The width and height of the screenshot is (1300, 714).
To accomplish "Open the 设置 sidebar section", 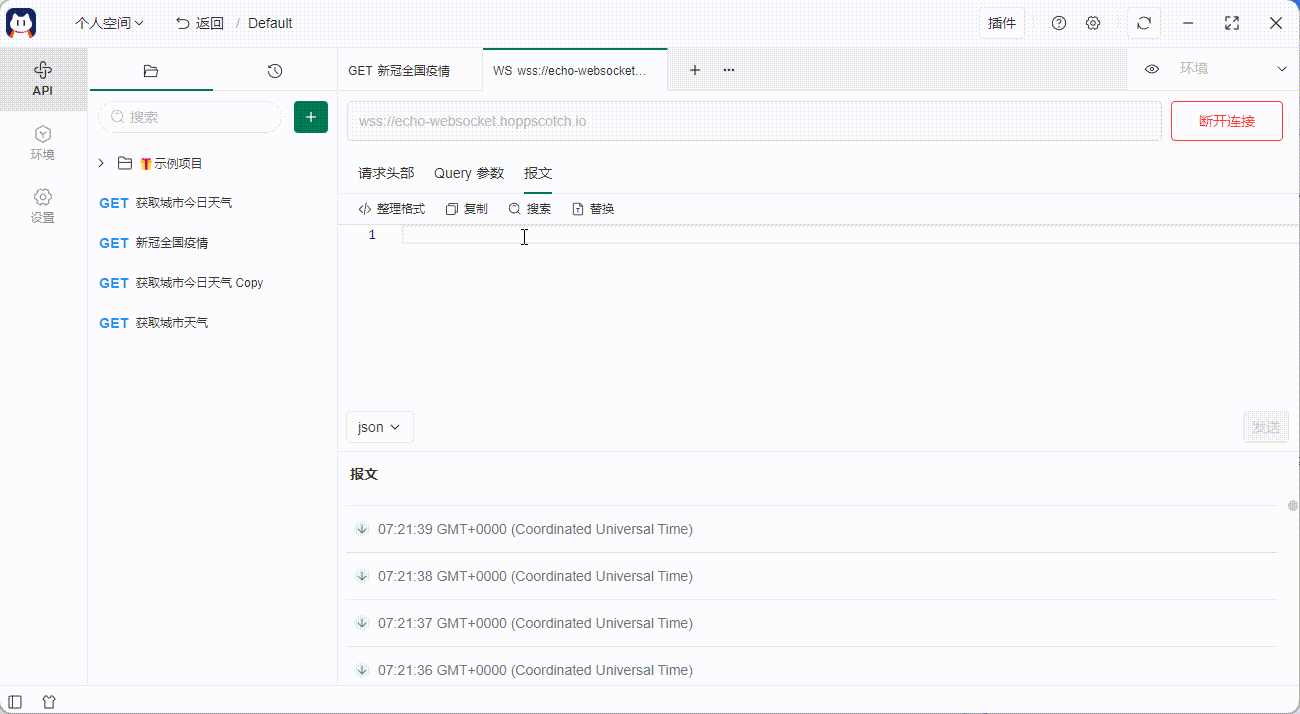I will pyautogui.click(x=43, y=206).
